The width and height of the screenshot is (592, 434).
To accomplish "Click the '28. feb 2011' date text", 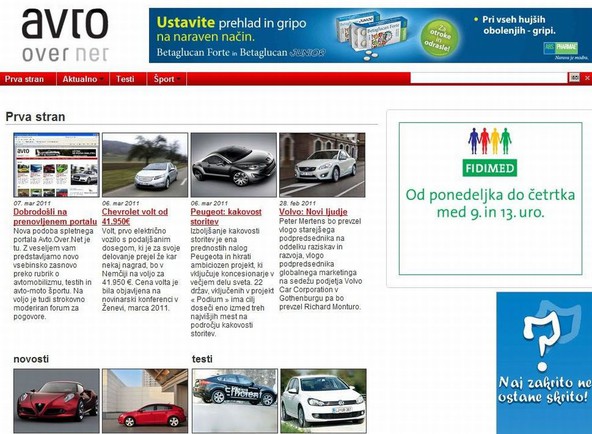I will click(x=298, y=203).
